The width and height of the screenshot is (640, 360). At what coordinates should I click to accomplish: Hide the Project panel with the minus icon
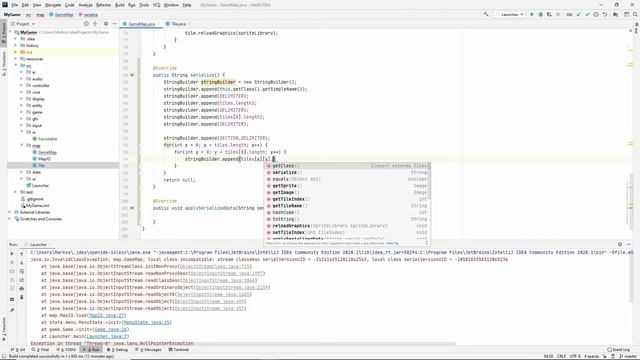pos(114,24)
